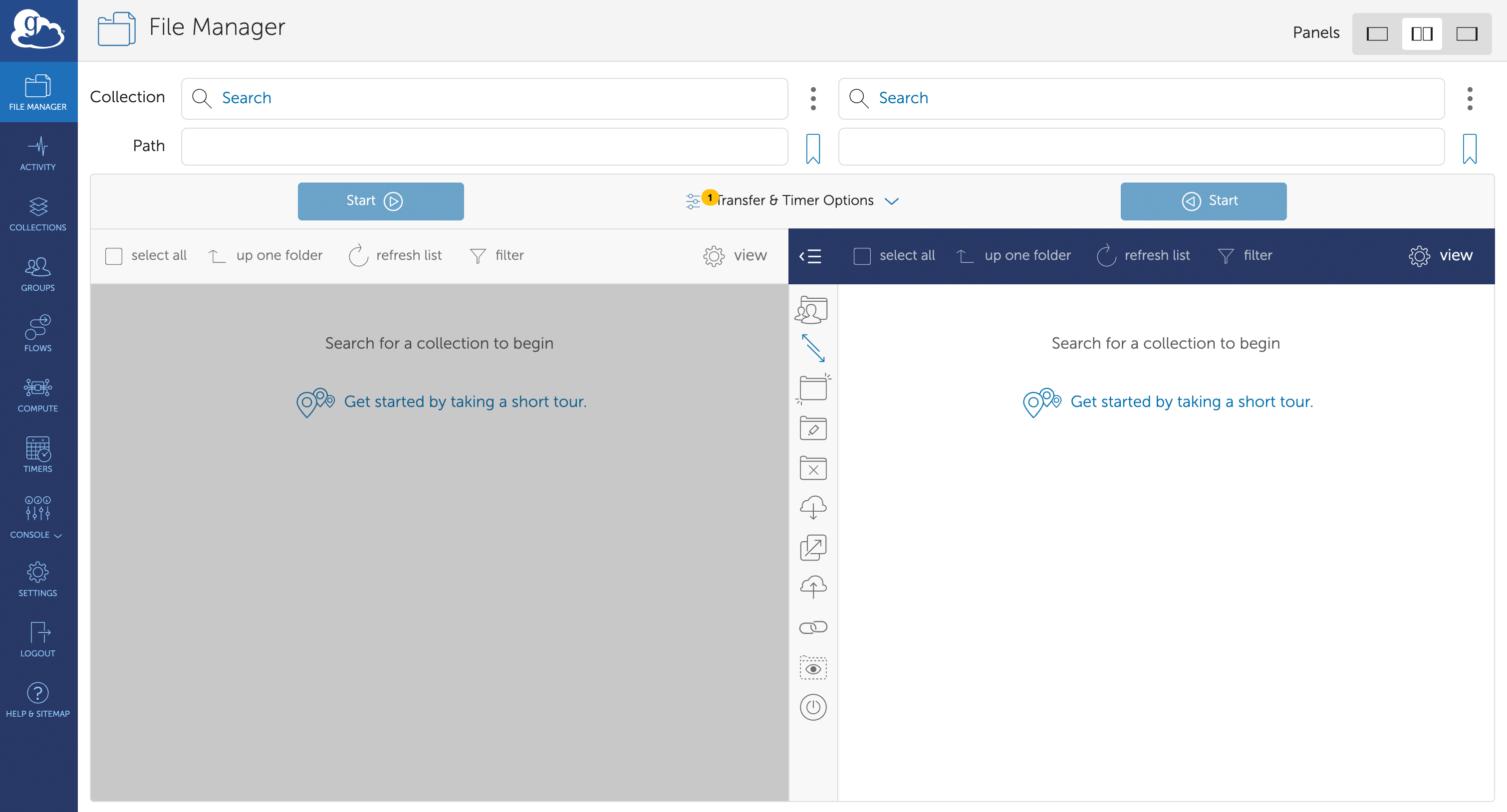The width and height of the screenshot is (1507, 812).
Task: Open Help & Sitemap
Action: point(38,700)
